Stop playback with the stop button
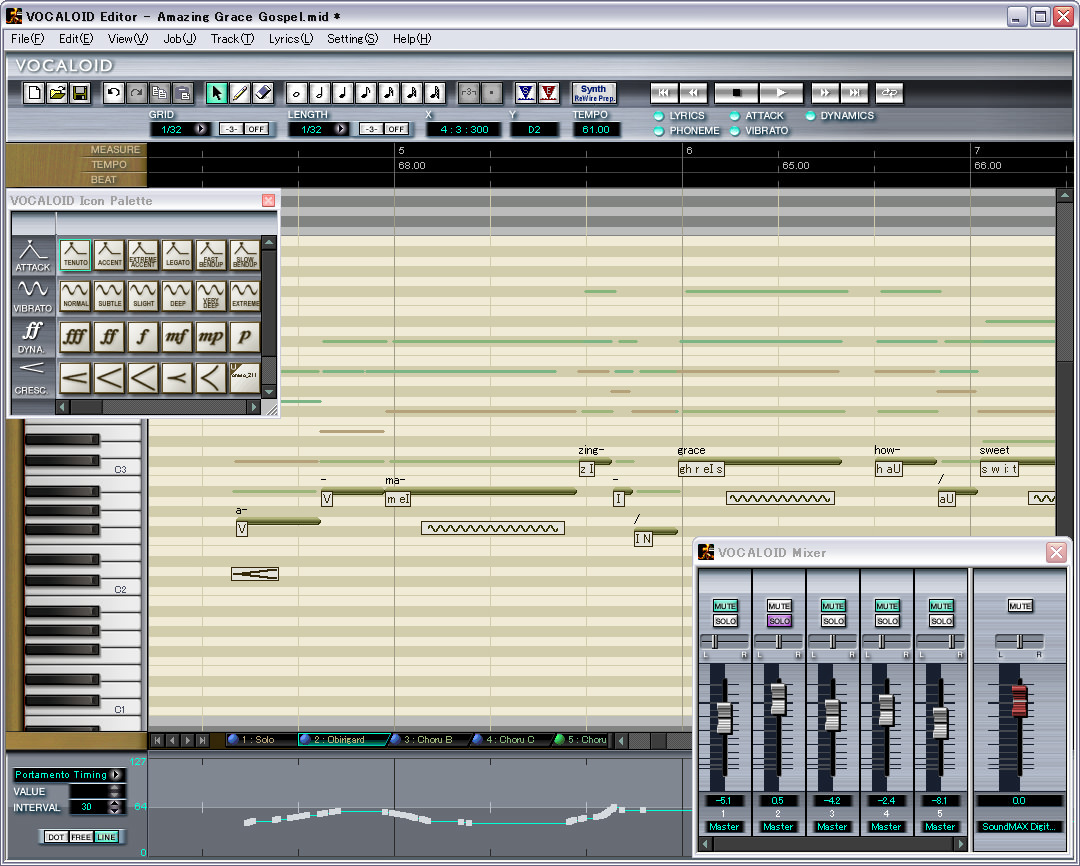The image size is (1080, 866). (x=736, y=93)
